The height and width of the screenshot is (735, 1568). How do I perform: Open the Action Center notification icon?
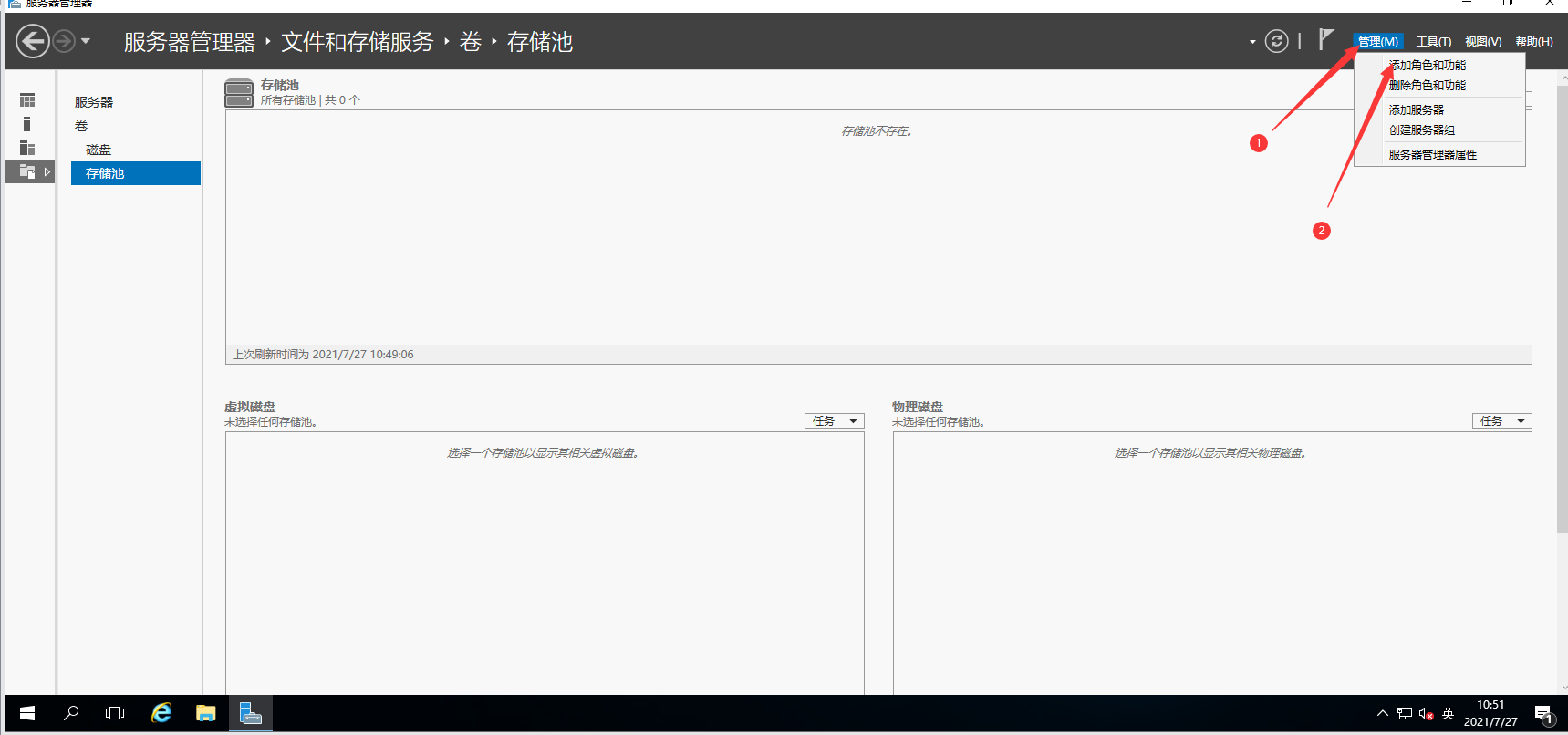[x=1543, y=714]
